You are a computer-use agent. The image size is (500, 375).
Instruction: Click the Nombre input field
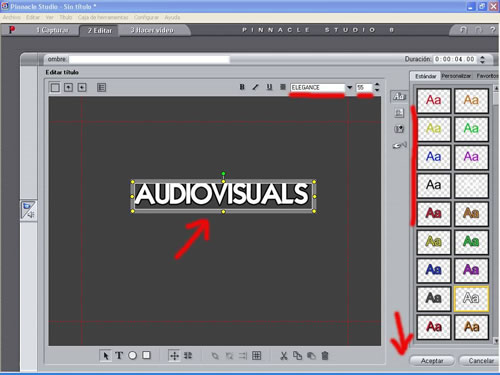[149, 60]
